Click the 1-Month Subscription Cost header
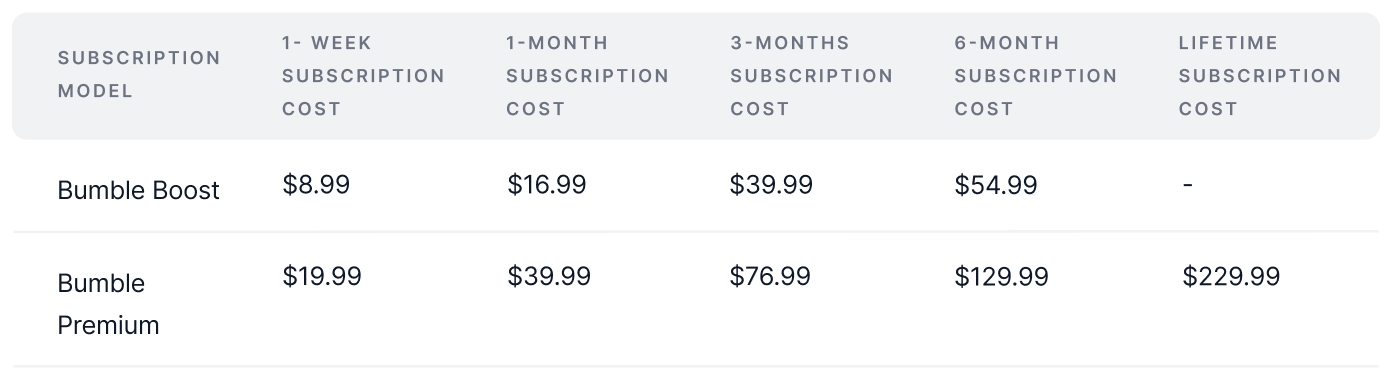This screenshot has width=1392, height=378. pos(587,75)
